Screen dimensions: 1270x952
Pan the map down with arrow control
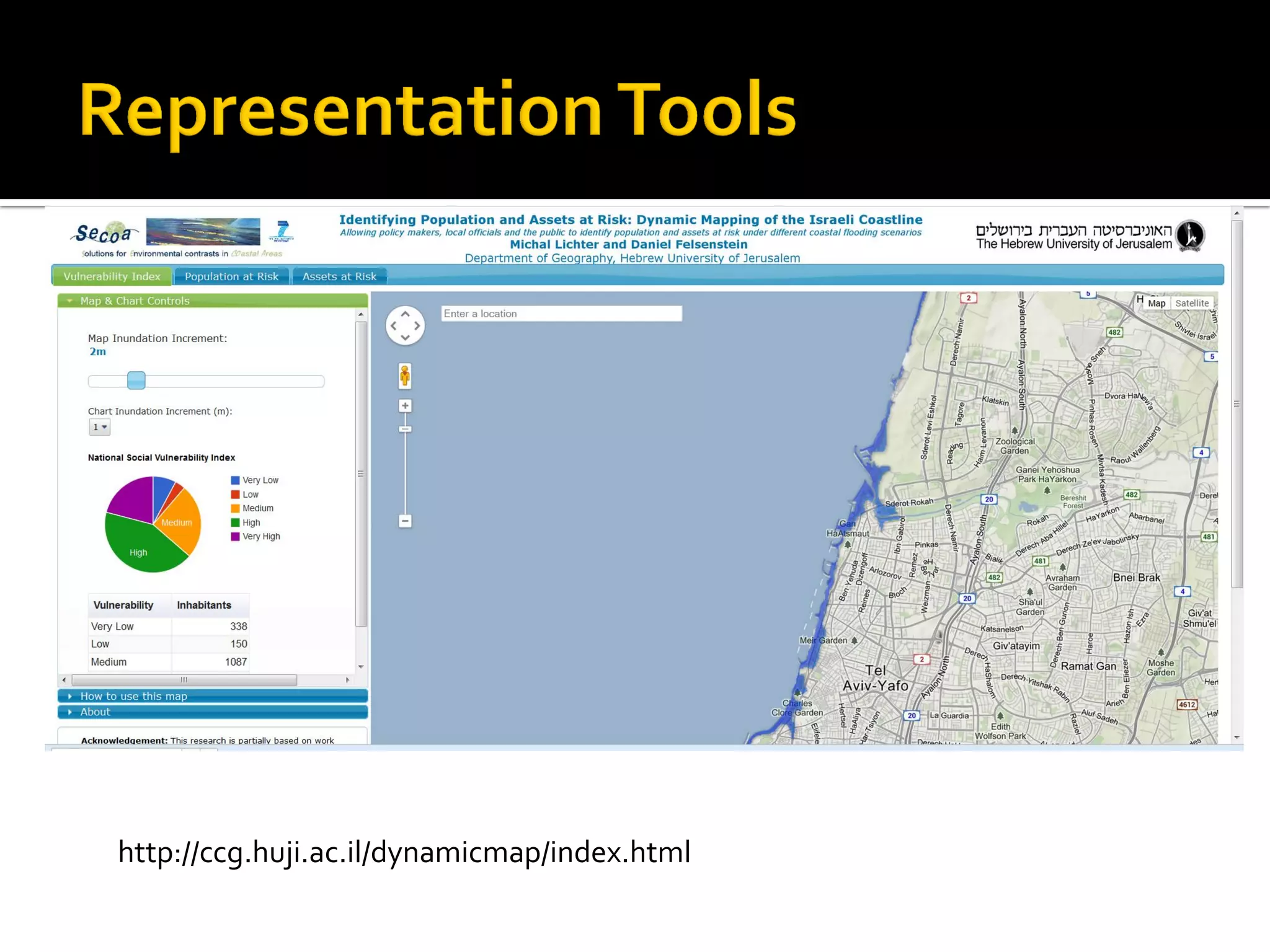405,338
